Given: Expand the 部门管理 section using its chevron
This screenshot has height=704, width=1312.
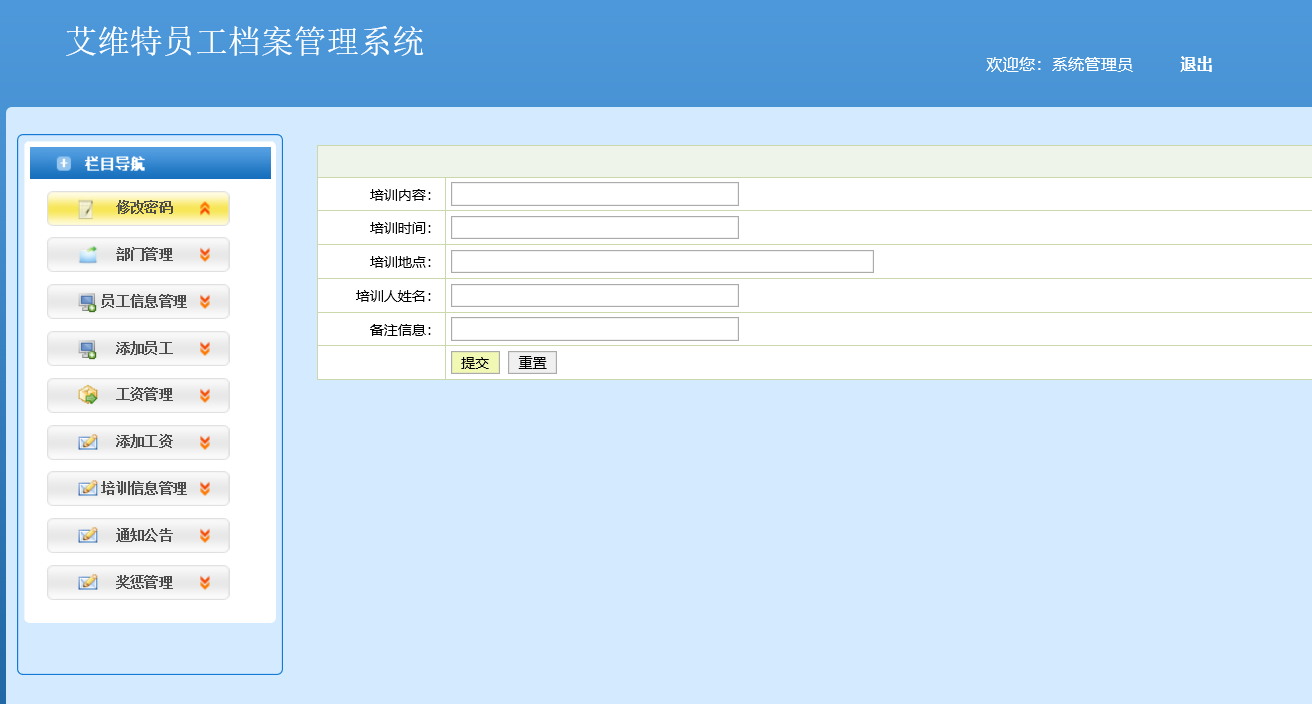Looking at the screenshot, I should [205, 255].
